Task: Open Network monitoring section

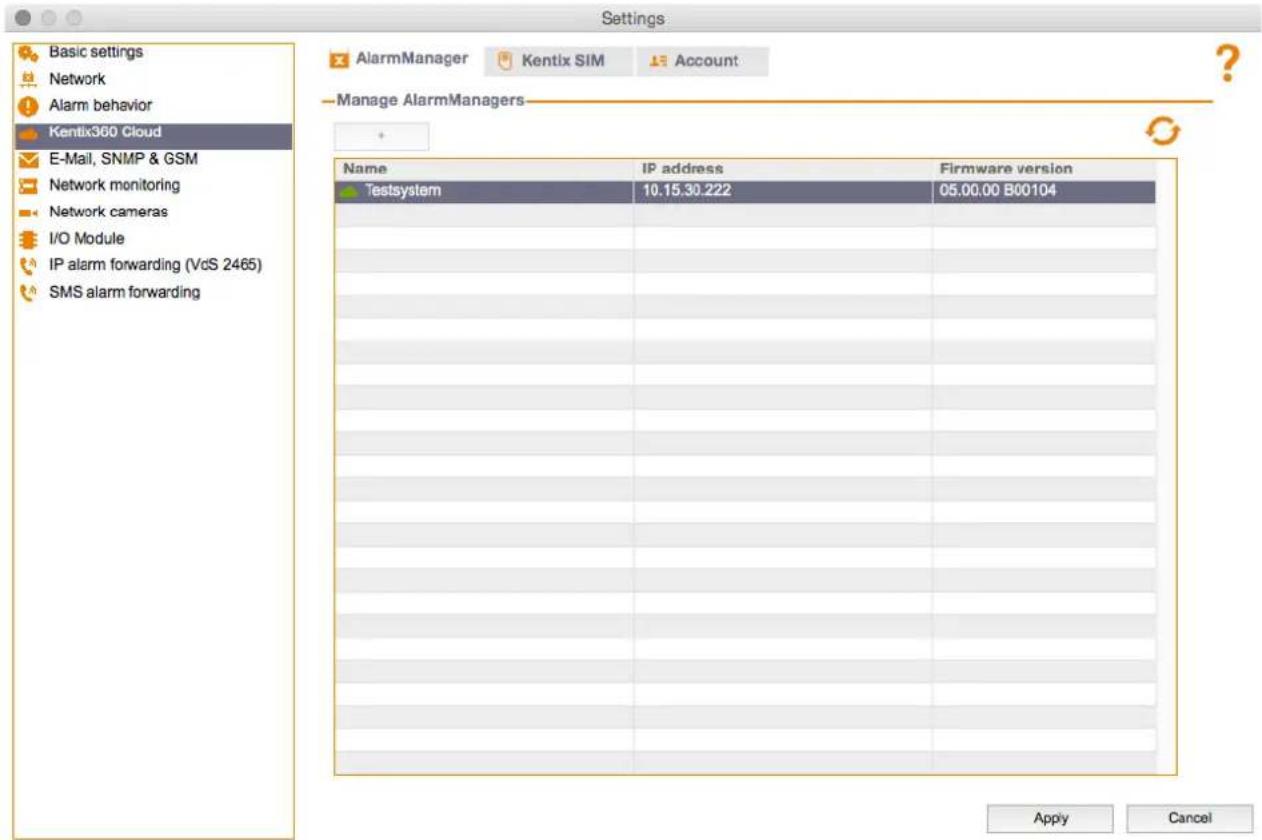Action: 114,185
